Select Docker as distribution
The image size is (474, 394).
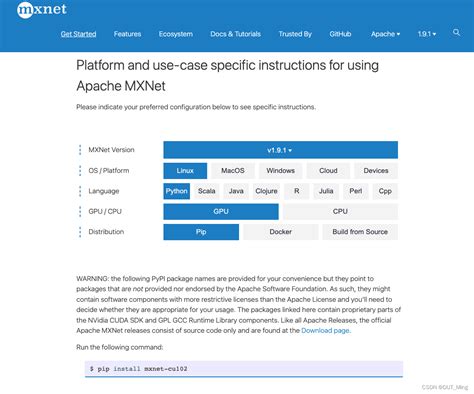click(x=281, y=232)
